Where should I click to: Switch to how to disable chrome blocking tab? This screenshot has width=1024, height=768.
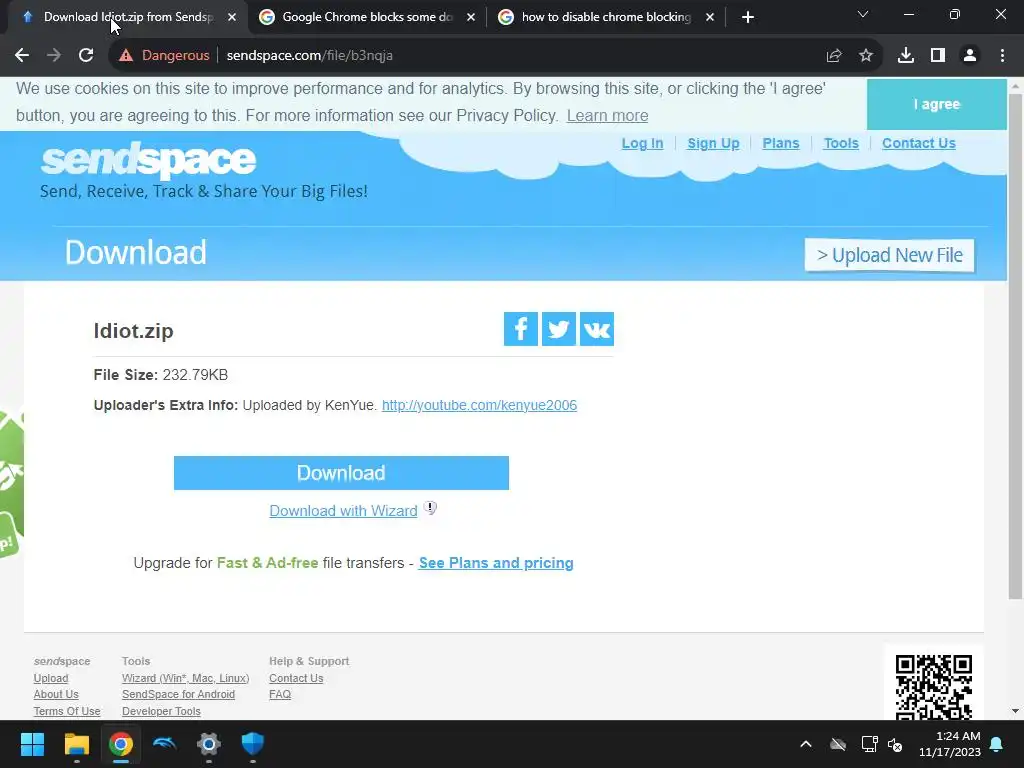pyautogui.click(x=605, y=17)
